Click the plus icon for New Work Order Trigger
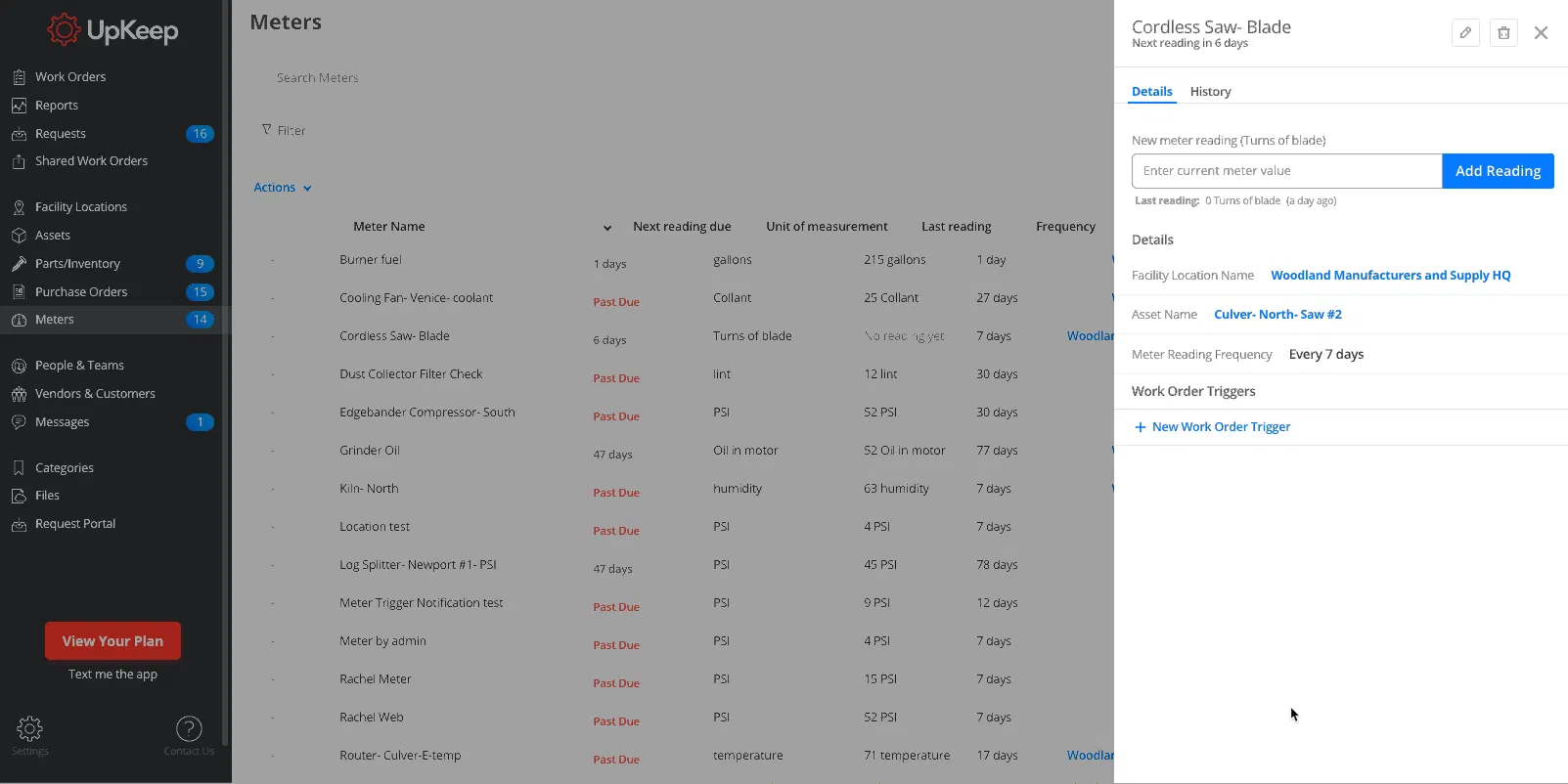 tap(1140, 427)
